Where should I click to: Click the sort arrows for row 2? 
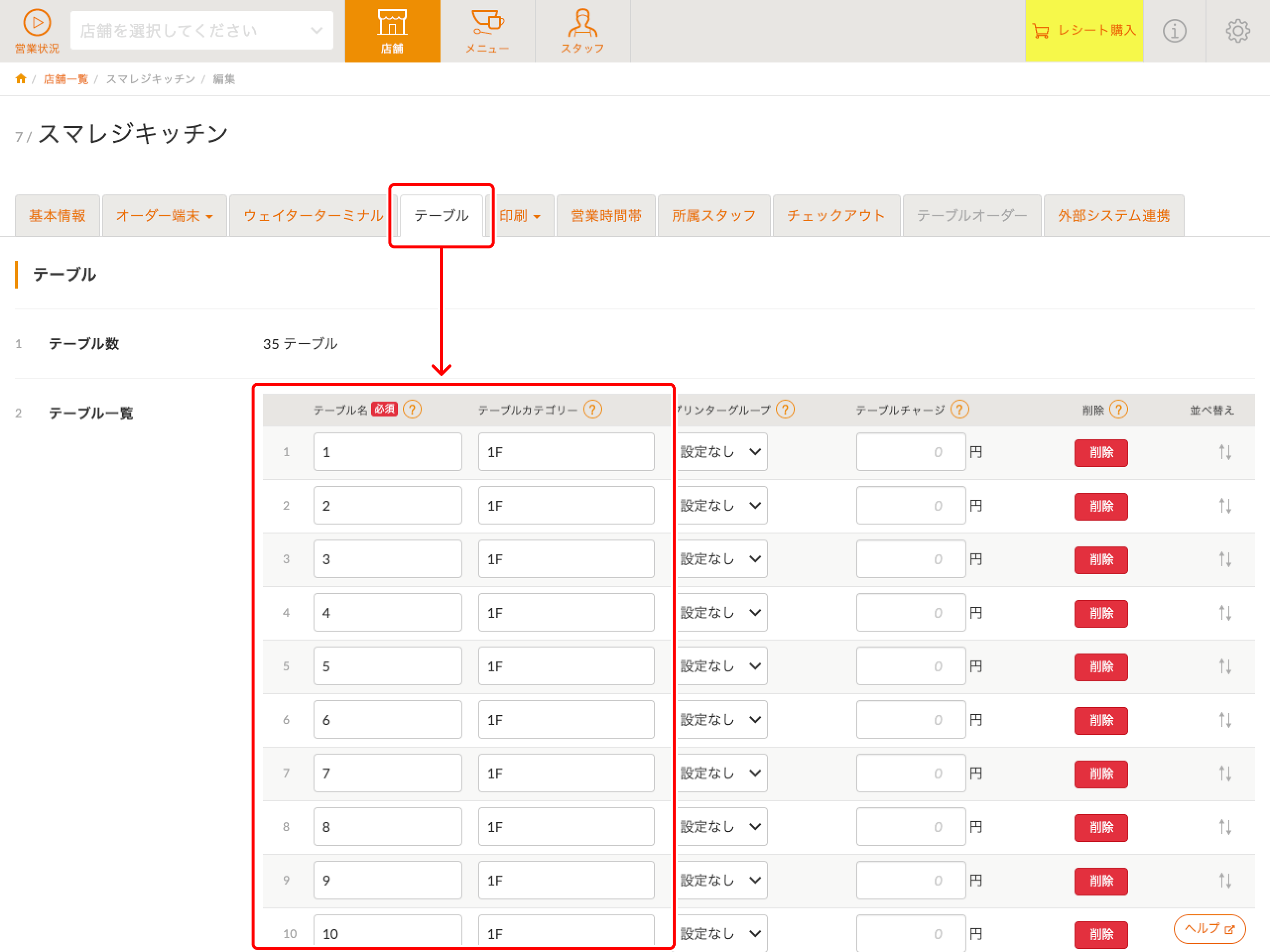(x=1225, y=506)
